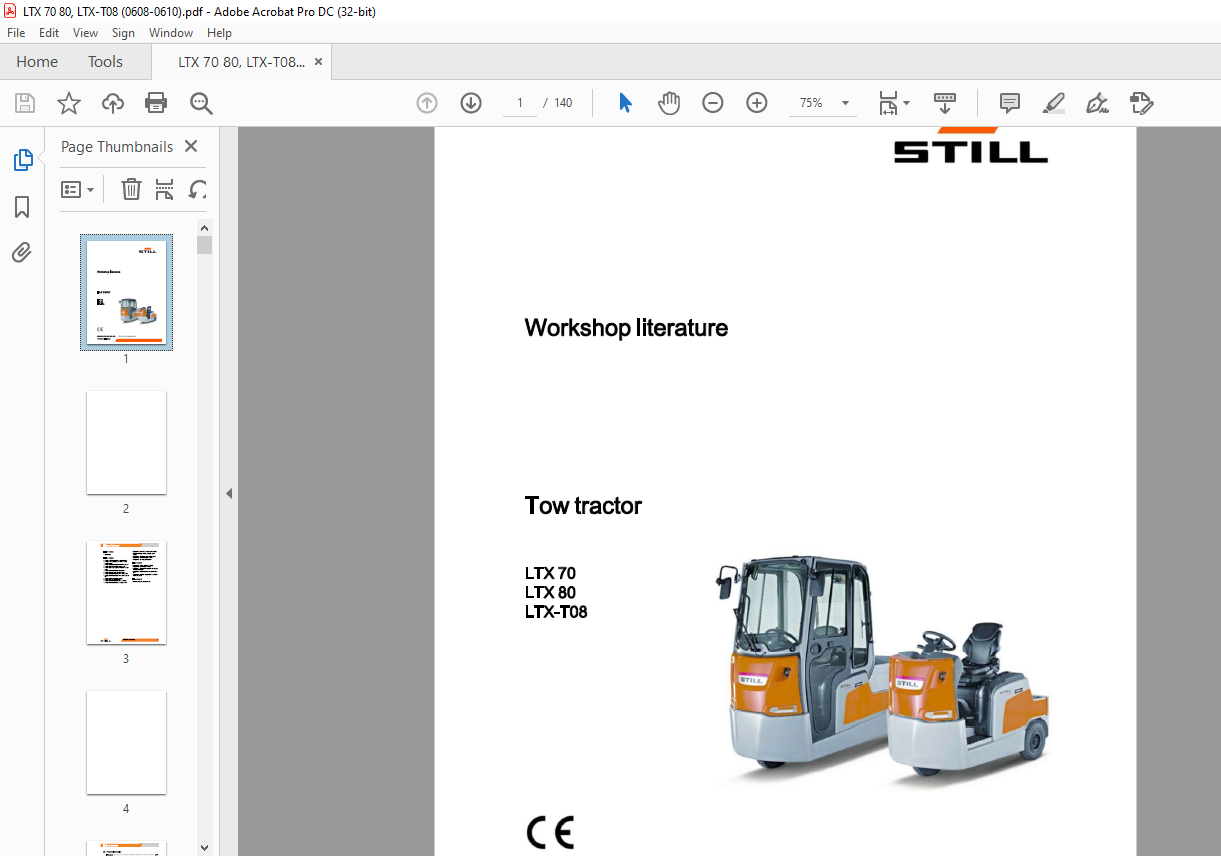Open the Sign document tool
Image resolution: width=1221 pixels, height=856 pixels.
click(x=1097, y=103)
